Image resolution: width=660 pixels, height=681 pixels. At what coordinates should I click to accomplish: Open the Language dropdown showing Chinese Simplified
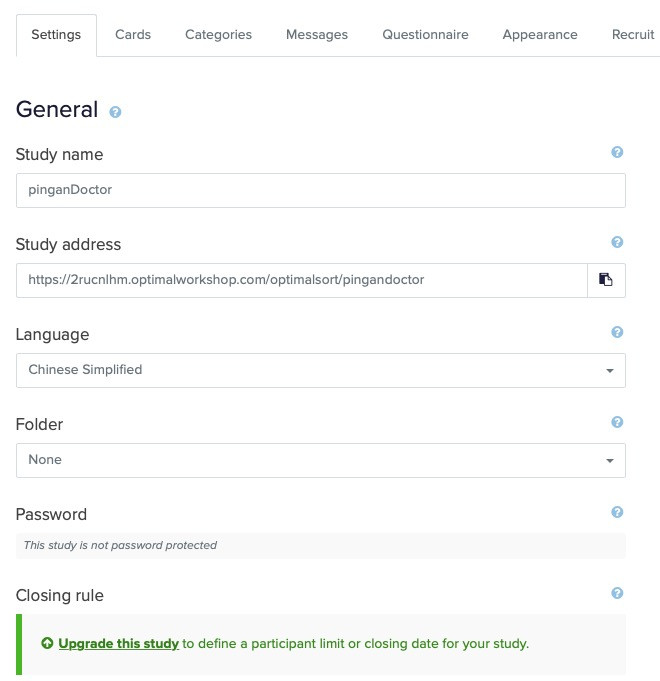321,370
